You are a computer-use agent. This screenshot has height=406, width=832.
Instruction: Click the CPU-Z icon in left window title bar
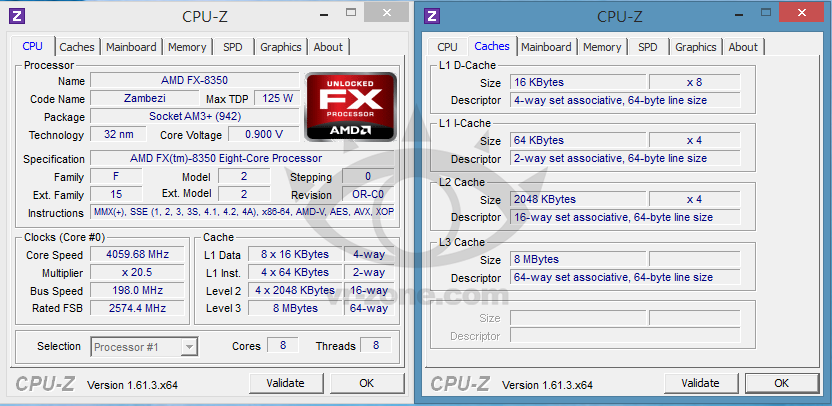pos(18,16)
